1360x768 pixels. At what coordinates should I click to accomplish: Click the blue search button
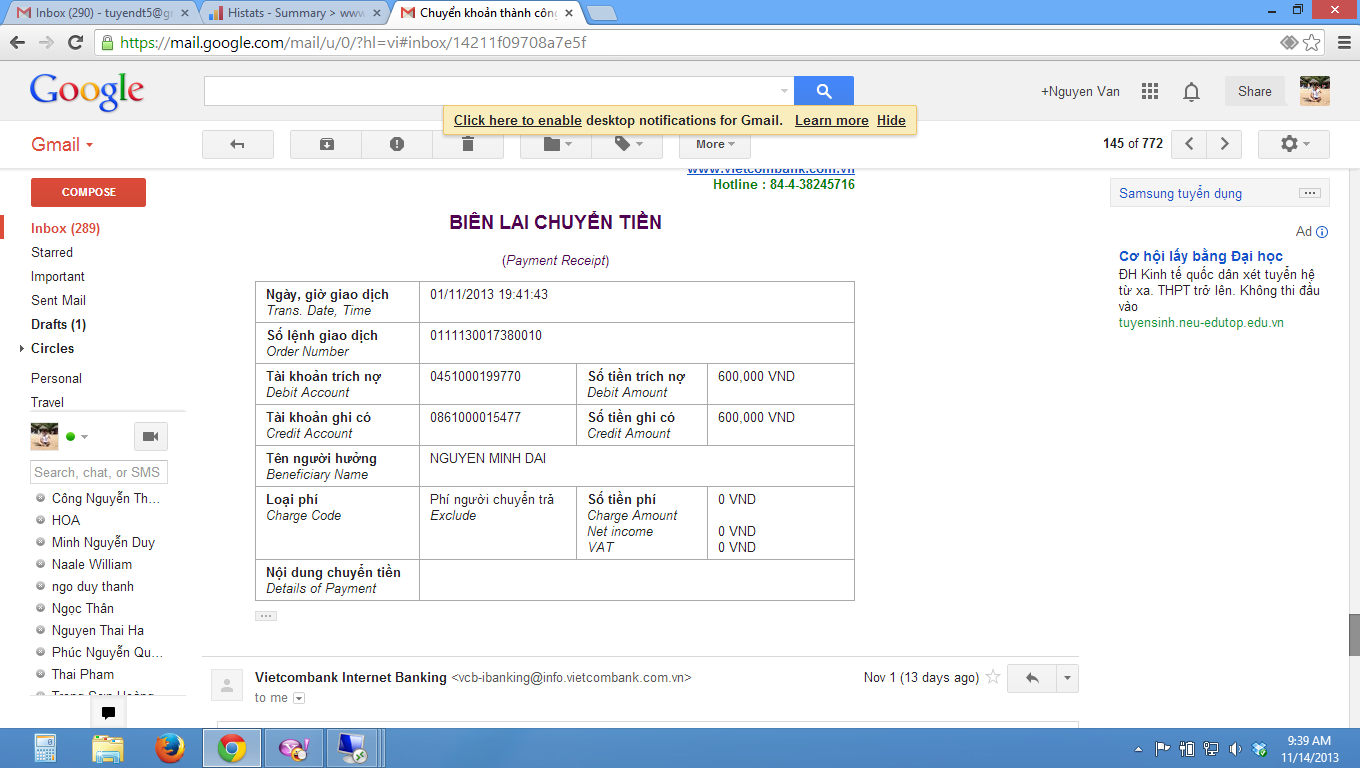(824, 91)
